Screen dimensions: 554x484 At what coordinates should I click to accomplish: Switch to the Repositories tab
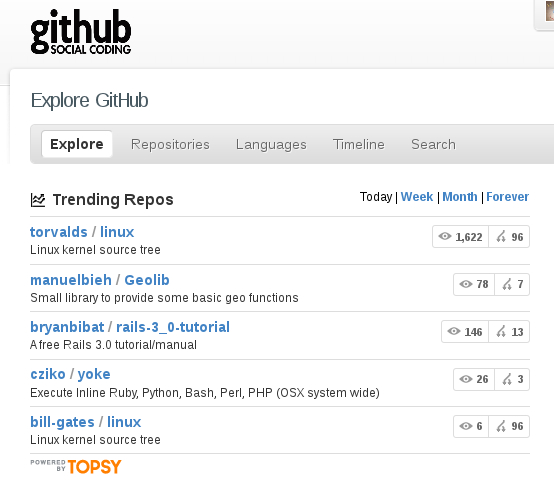coord(170,144)
